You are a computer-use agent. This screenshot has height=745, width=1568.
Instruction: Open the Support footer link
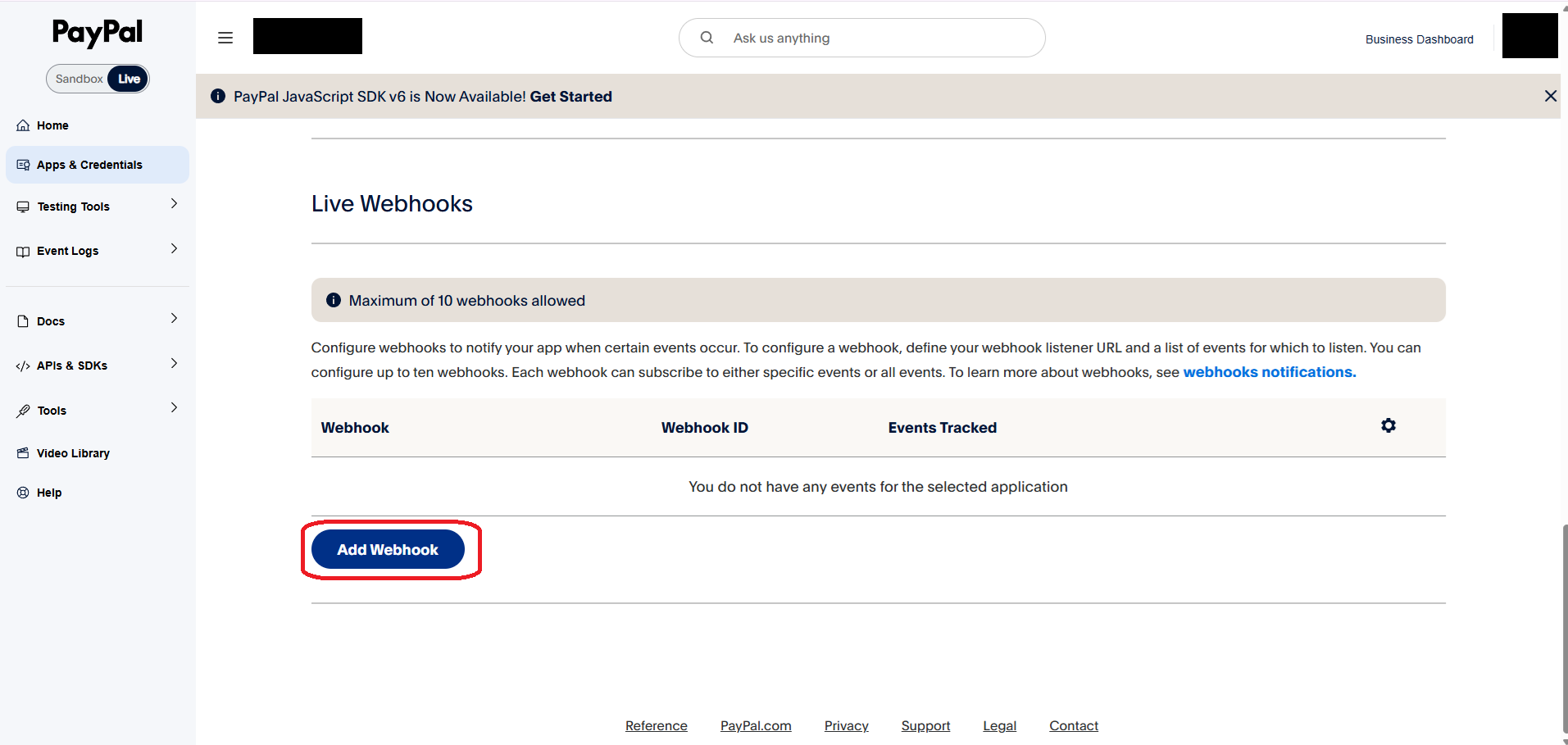pyautogui.click(x=926, y=726)
